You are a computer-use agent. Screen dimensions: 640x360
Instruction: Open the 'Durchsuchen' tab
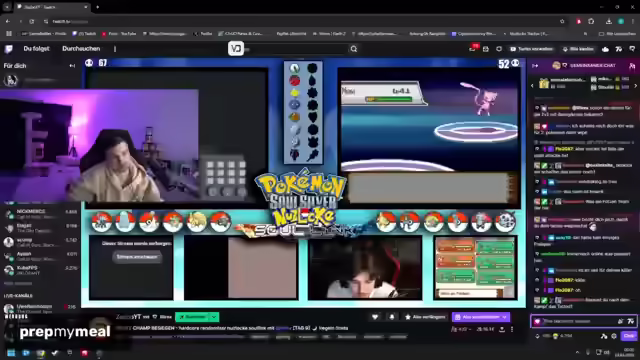coord(81,49)
